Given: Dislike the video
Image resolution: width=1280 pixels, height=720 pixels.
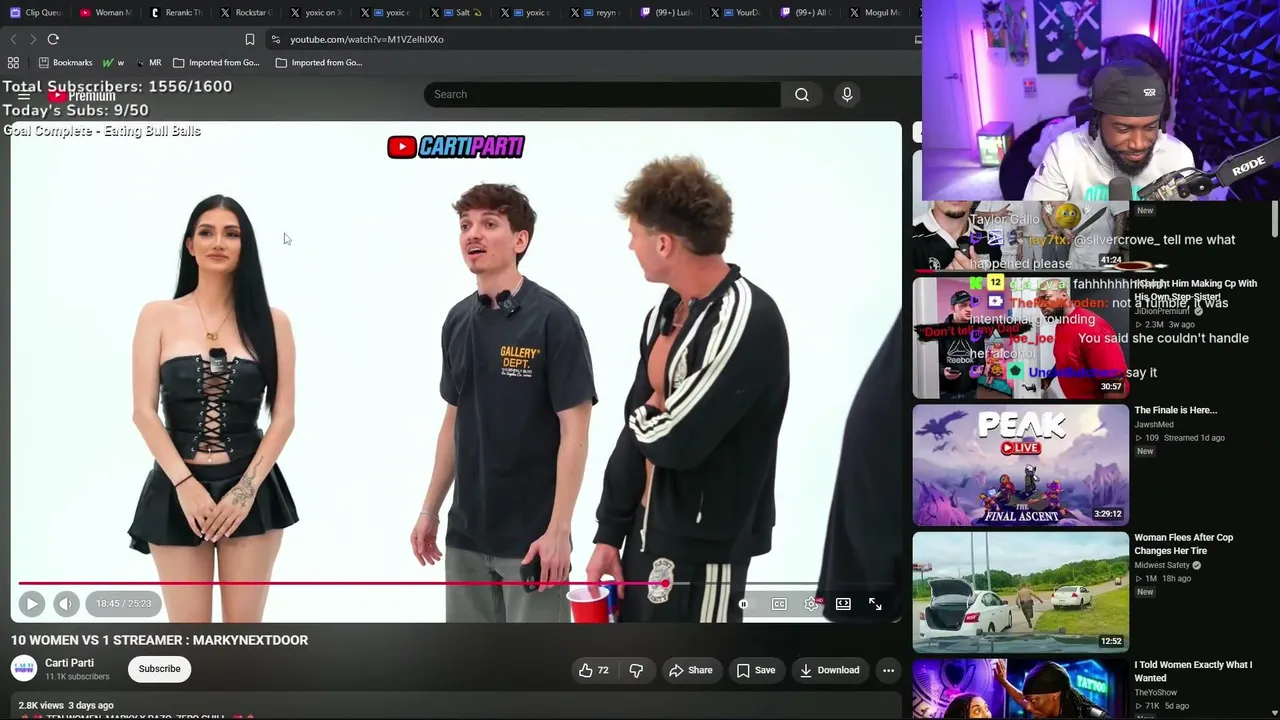Looking at the screenshot, I should pyautogui.click(x=636, y=670).
